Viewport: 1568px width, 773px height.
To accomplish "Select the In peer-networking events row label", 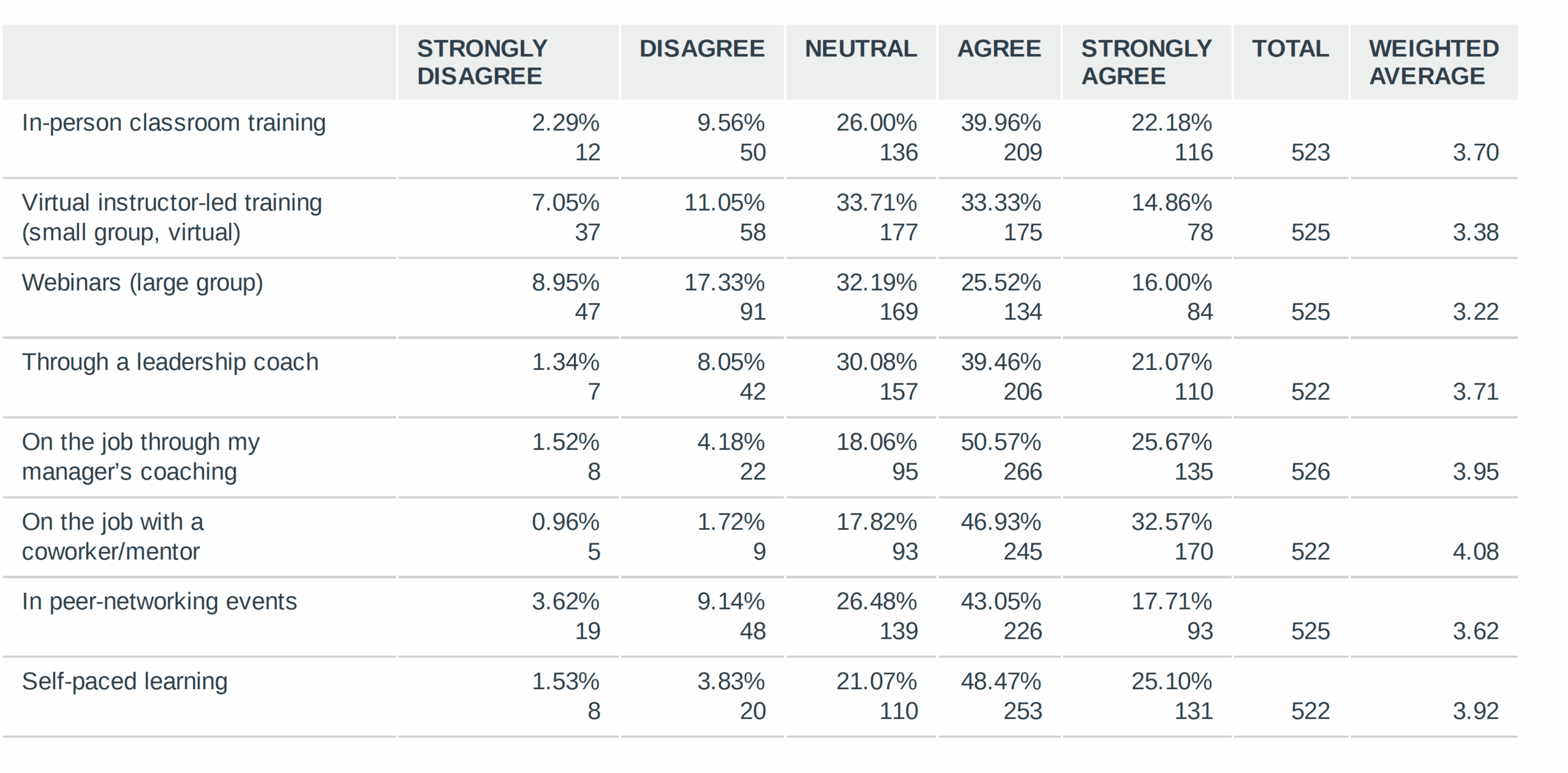I will point(159,601).
